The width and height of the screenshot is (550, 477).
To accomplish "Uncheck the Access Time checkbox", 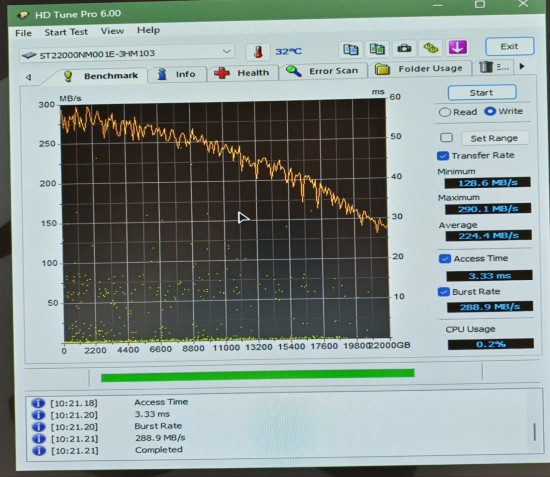I will 445,259.
